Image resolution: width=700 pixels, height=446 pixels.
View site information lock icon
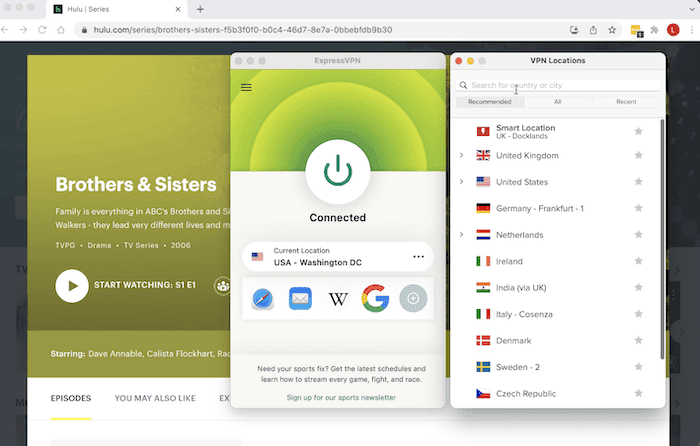click(83, 30)
